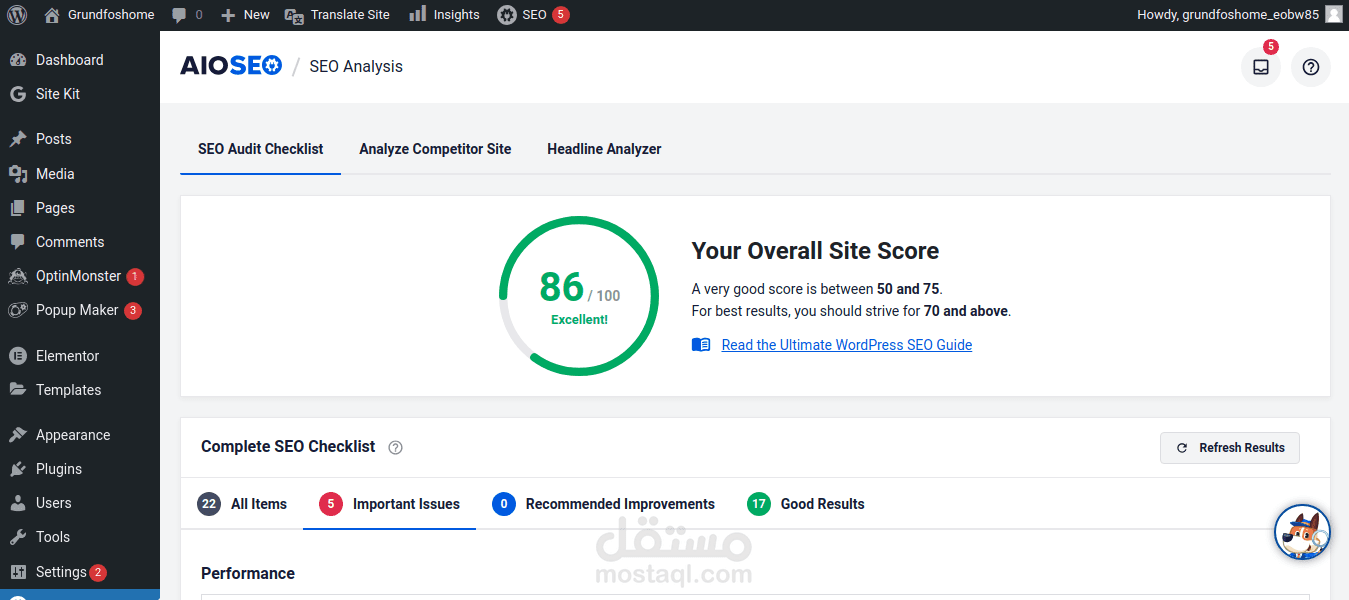
Task: Click the Performance section heading
Action: [248, 573]
